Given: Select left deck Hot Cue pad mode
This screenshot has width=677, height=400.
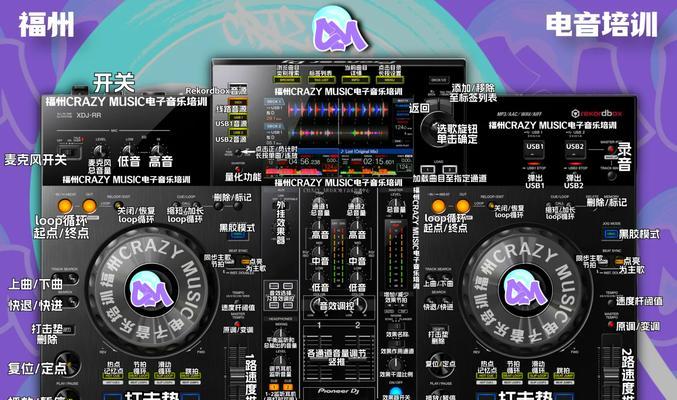Looking at the screenshot, I should coord(112,376).
